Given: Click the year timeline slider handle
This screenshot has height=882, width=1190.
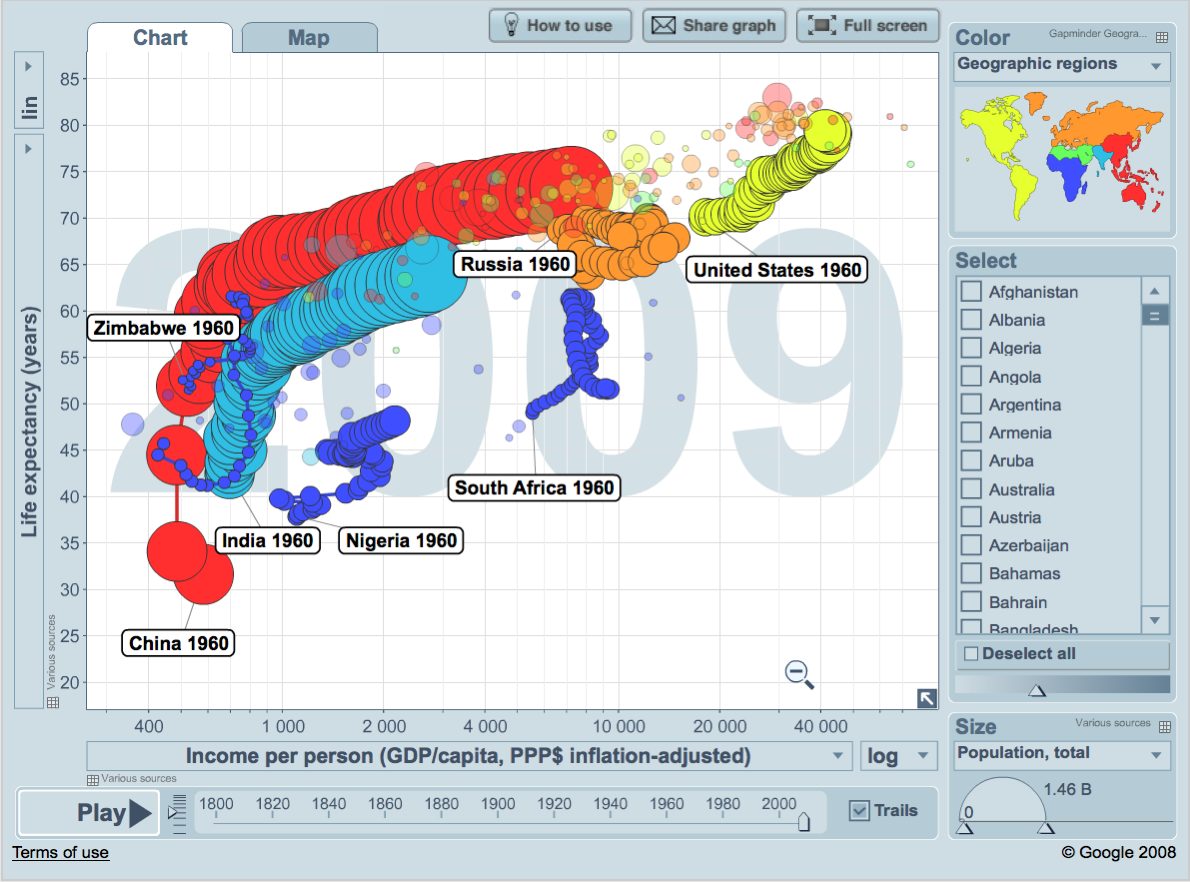Looking at the screenshot, I should 802,821.
